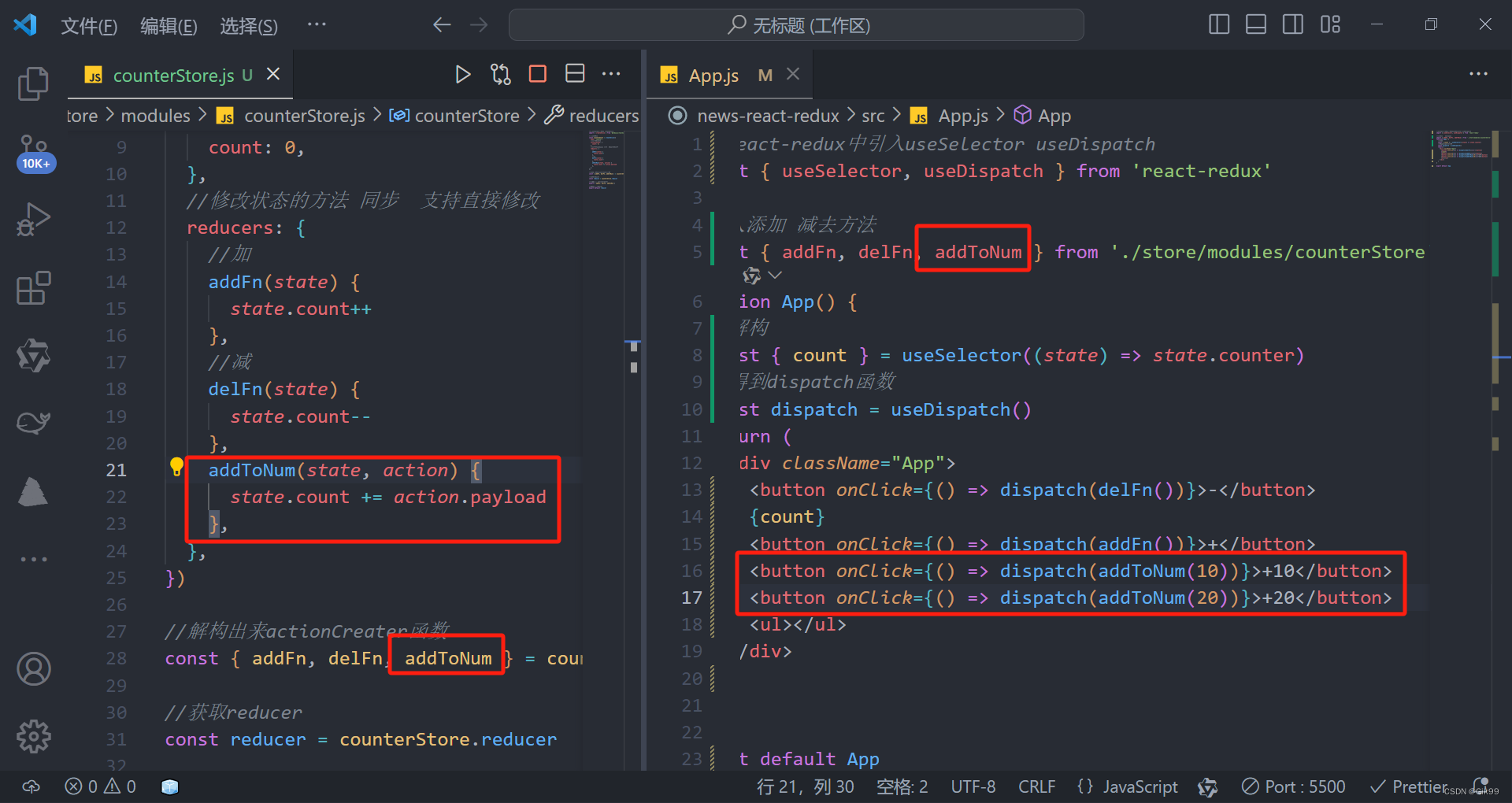
Task: Open the 编辑(E) menu
Action: pyautogui.click(x=169, y=26)
